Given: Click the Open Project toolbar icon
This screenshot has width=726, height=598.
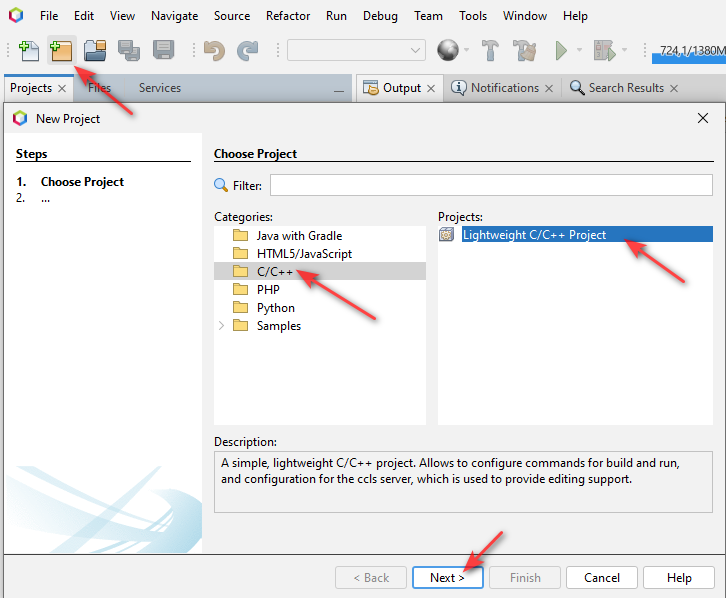Looking at the screenshot, I should pos(96,50).
